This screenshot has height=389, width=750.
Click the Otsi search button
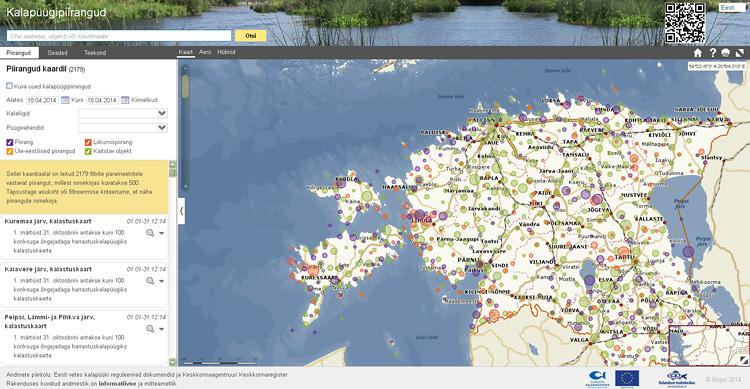tap(251, 35)
